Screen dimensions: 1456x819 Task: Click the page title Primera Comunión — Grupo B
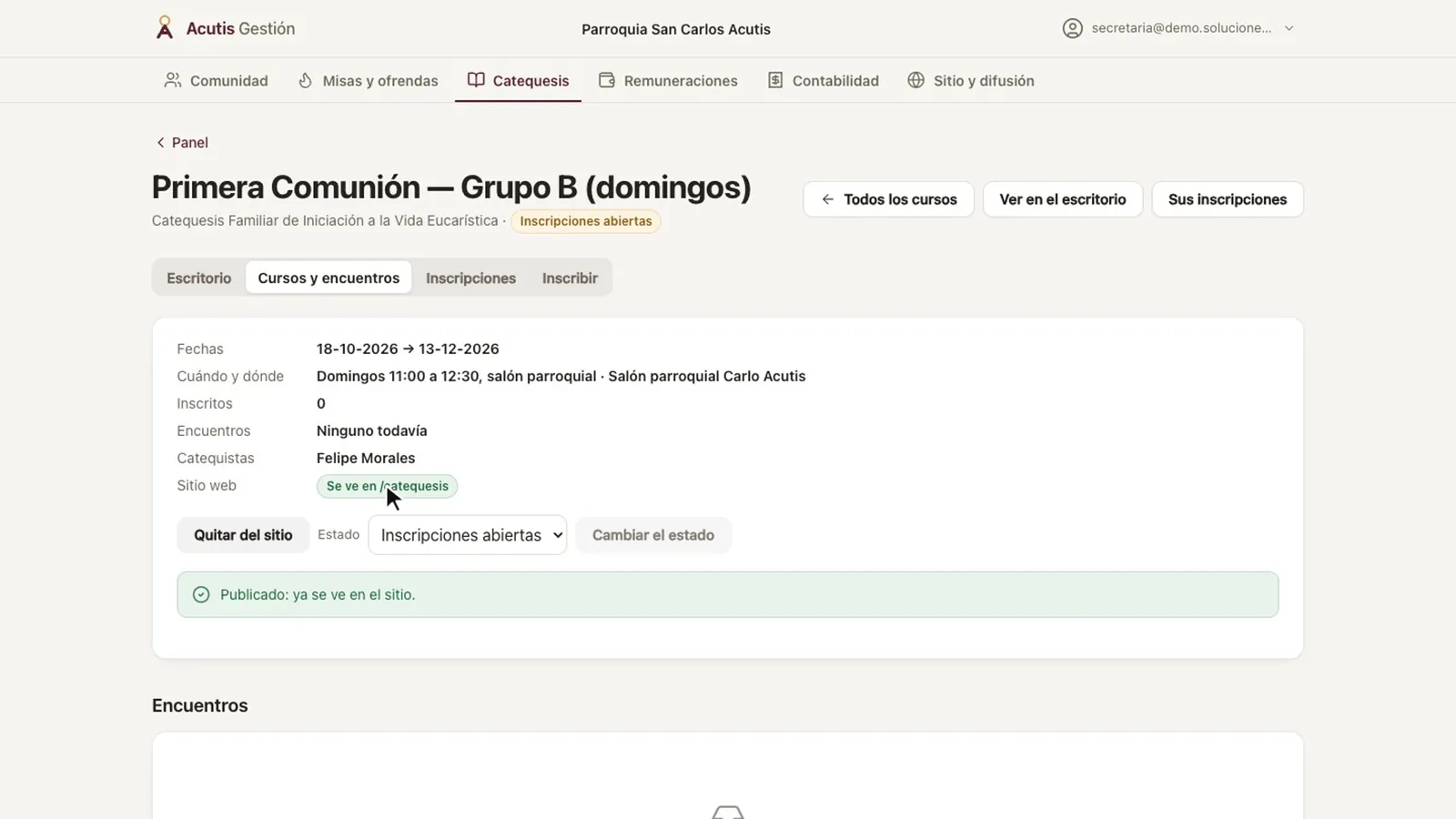coord(451,187)
